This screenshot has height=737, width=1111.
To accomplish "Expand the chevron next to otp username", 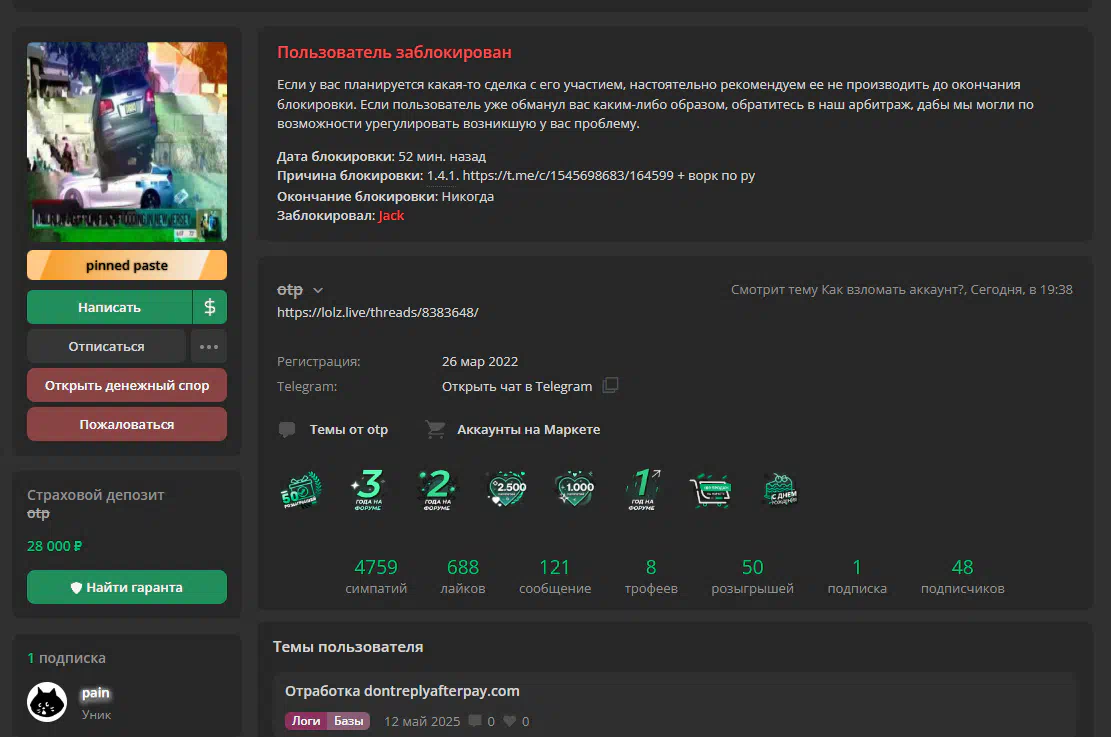I will 318,291.
